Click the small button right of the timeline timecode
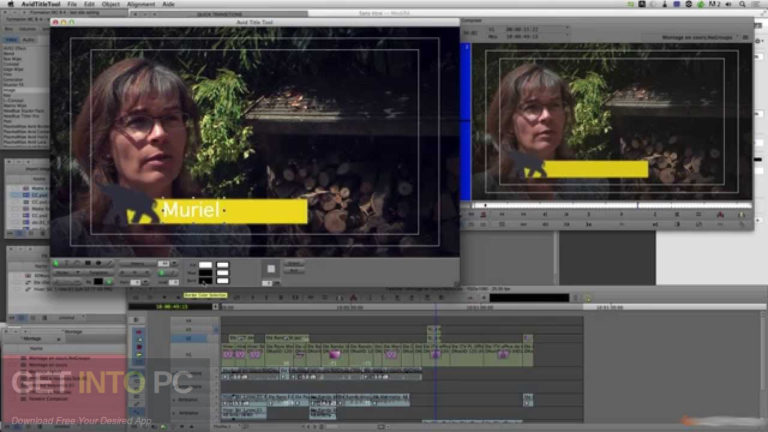 tap(215, 307)
